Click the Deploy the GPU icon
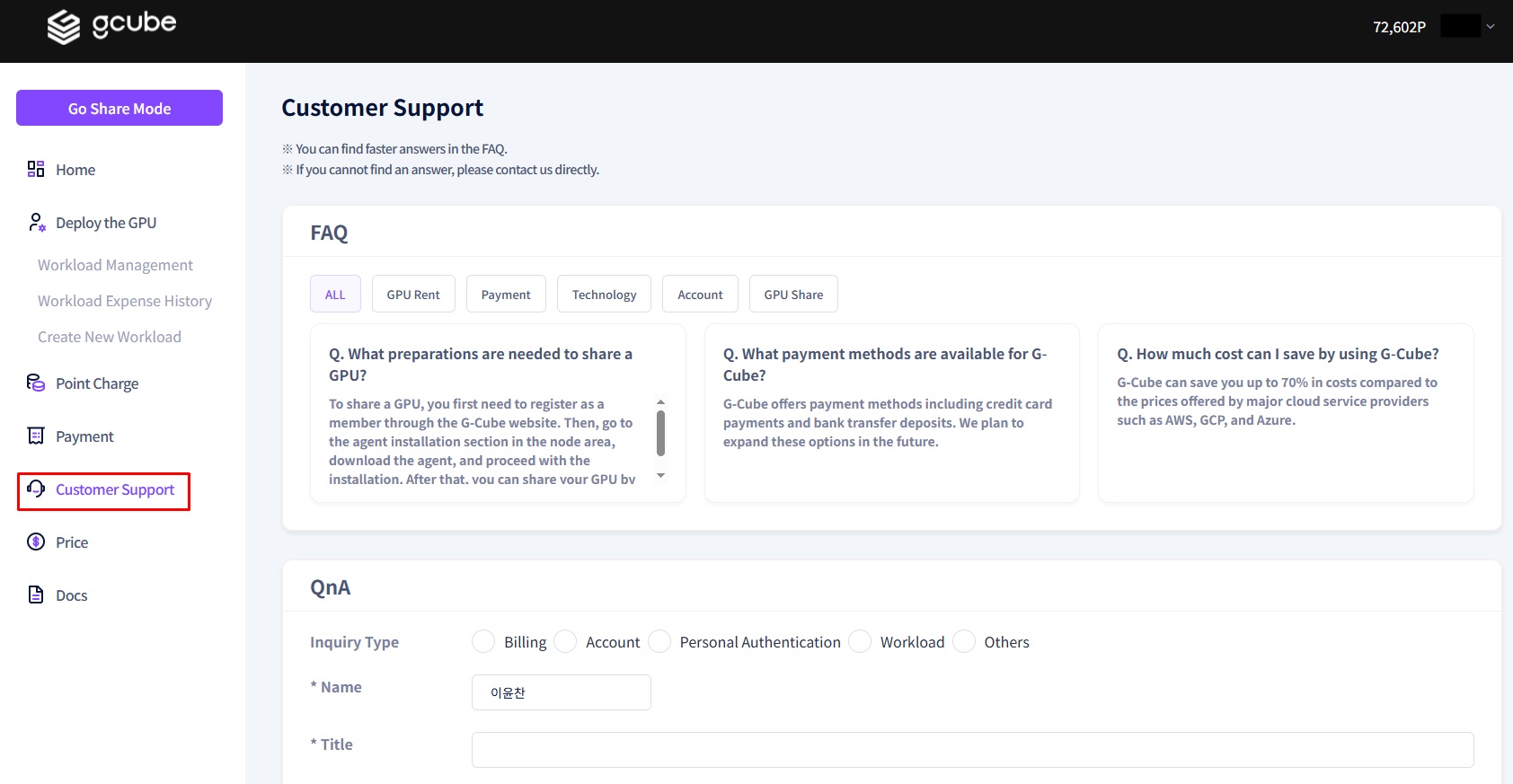Screen dimensions: 1513x784 36,222
